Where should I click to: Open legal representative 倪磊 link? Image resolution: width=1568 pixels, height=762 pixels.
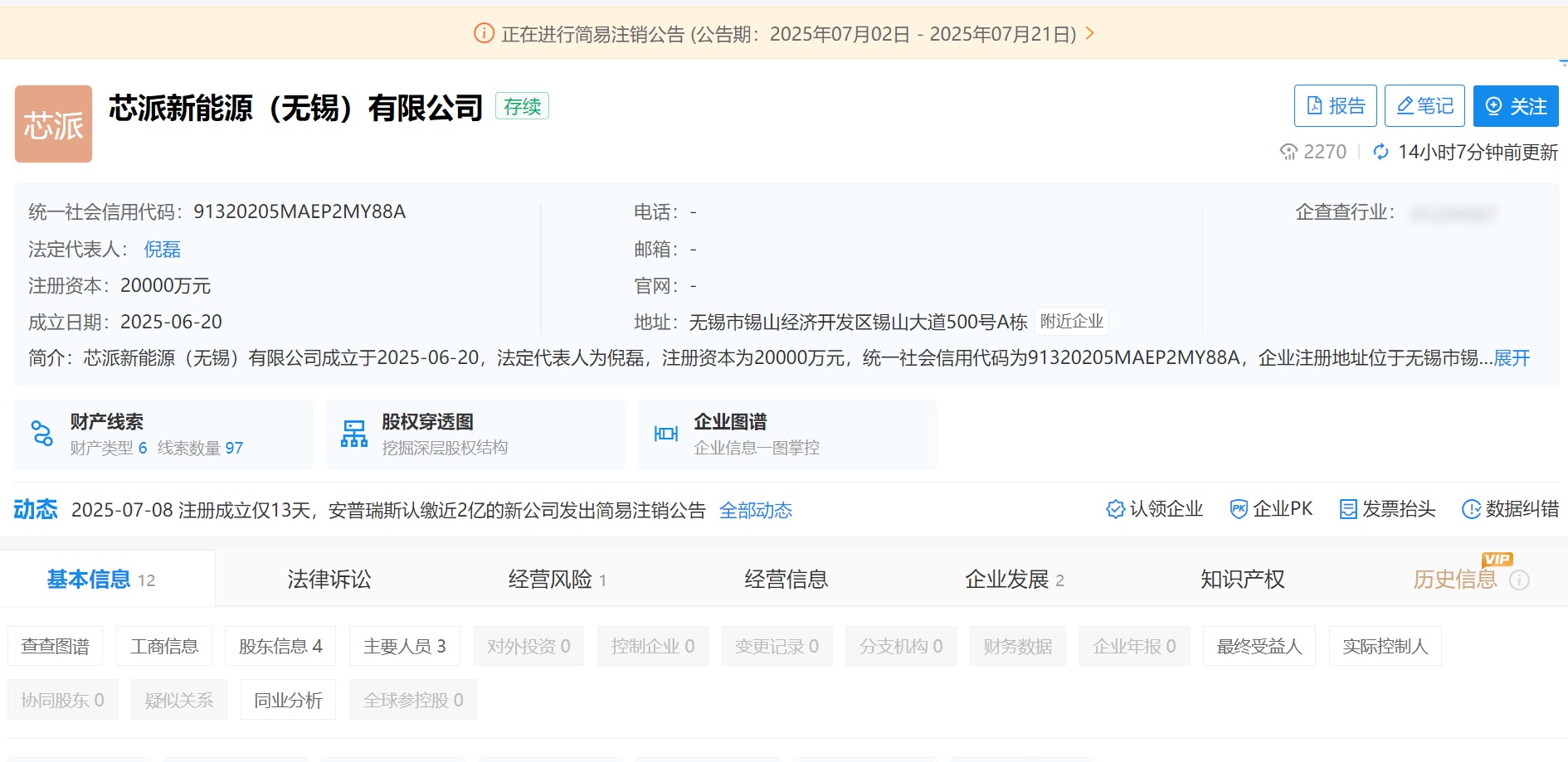pyautogui.click(x=162, y=249)
